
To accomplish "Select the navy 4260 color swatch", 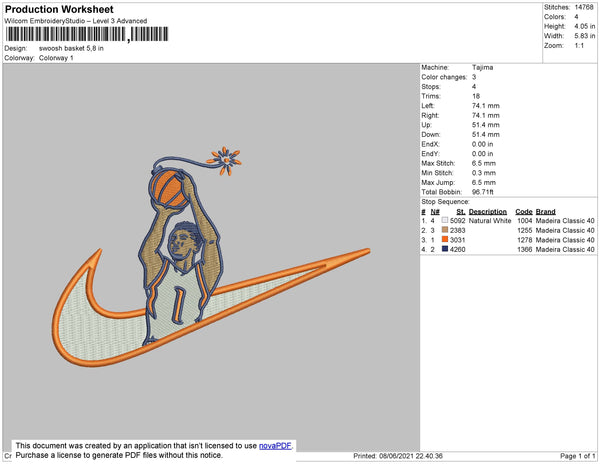I will click(x=445, y=249).
